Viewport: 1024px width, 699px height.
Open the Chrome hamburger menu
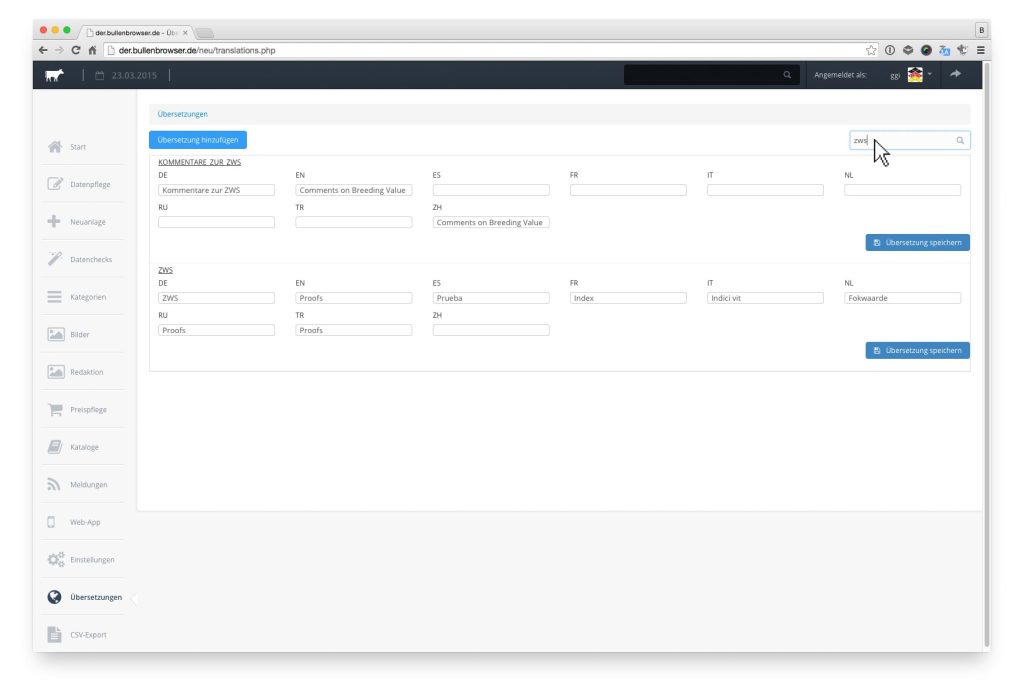click(x=981, y=50)
